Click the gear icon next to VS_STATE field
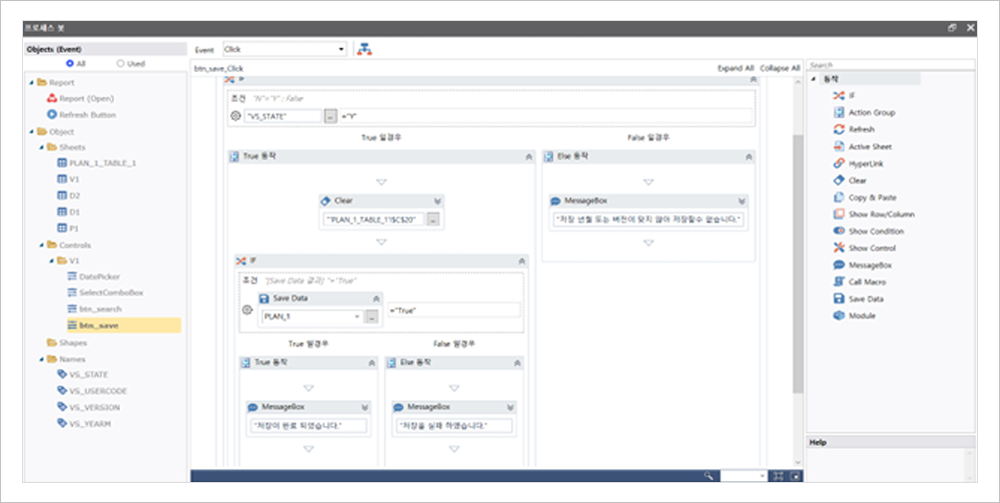 (235, 116)
